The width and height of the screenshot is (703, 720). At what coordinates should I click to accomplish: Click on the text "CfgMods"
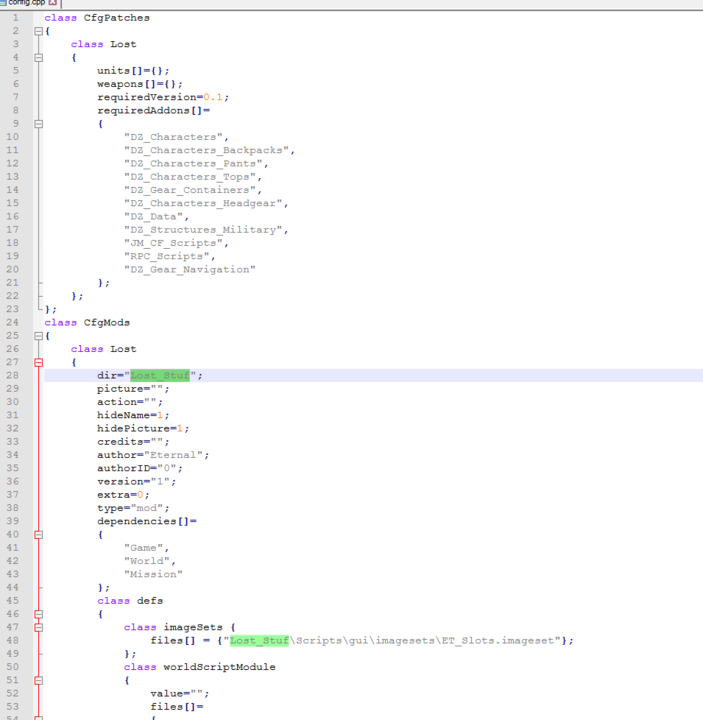tap(107, 322)
